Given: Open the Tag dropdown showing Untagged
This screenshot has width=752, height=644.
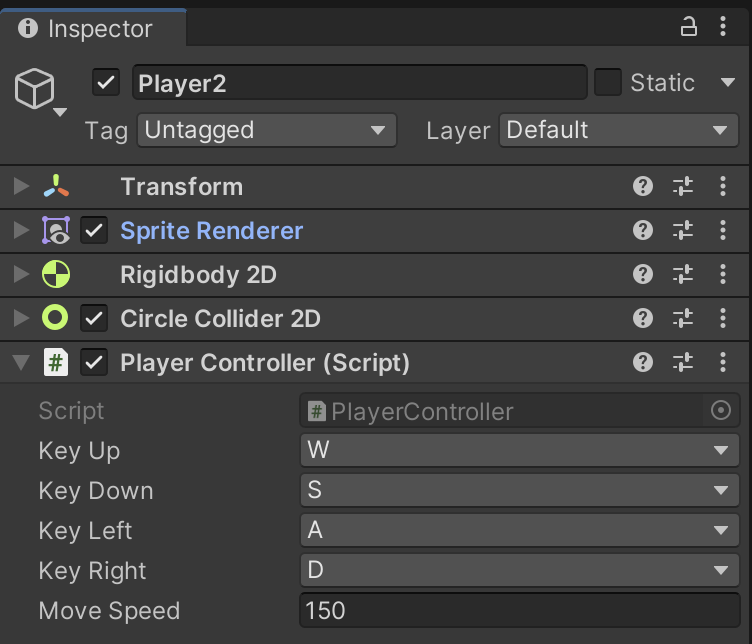Looking at the screenshot, I should (266, 130).
